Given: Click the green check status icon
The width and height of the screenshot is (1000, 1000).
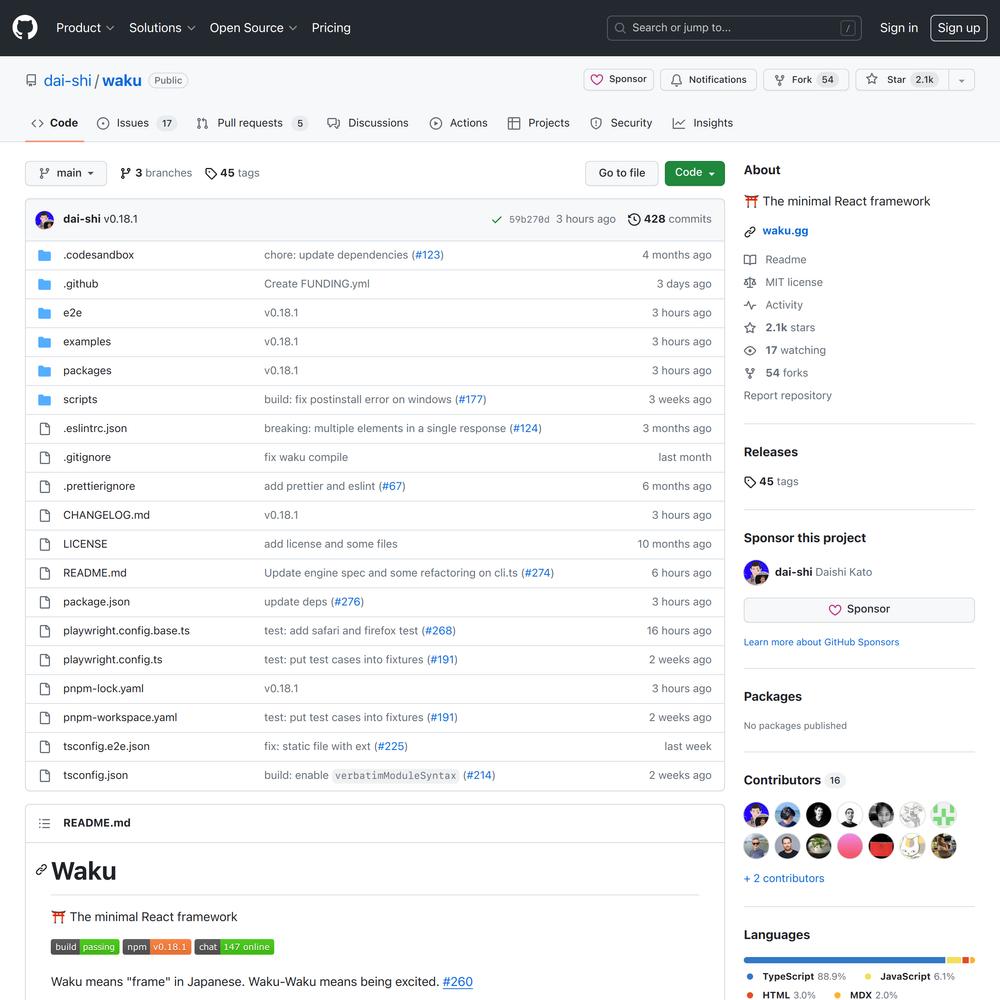Looking at the screenshot, I should tap(496, 219).
